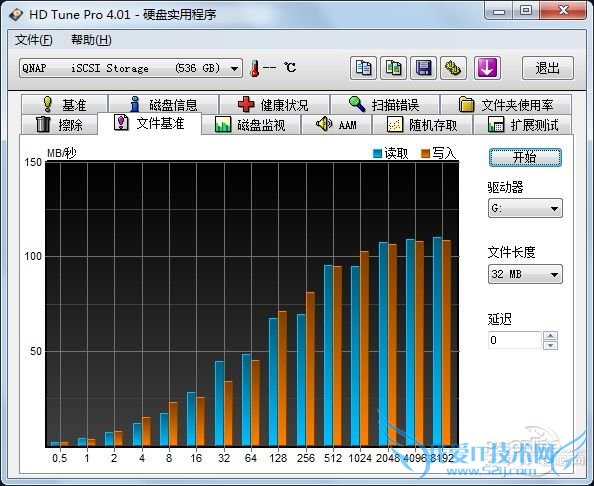This screenshot has height=486, width=594.
Task: Click the 开始 start button
Action: 525,157
